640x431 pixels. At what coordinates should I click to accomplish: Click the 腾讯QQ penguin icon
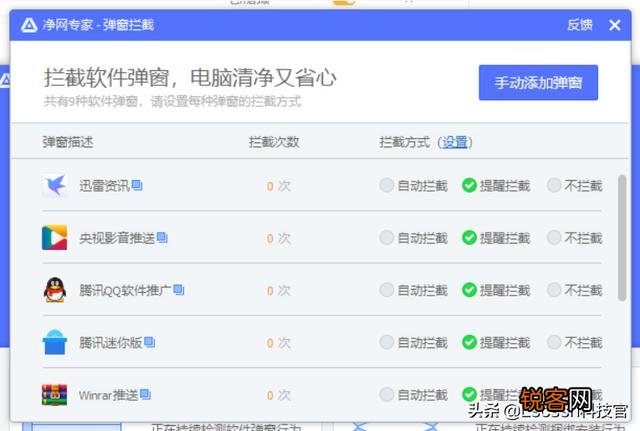(x=55, y=290)
